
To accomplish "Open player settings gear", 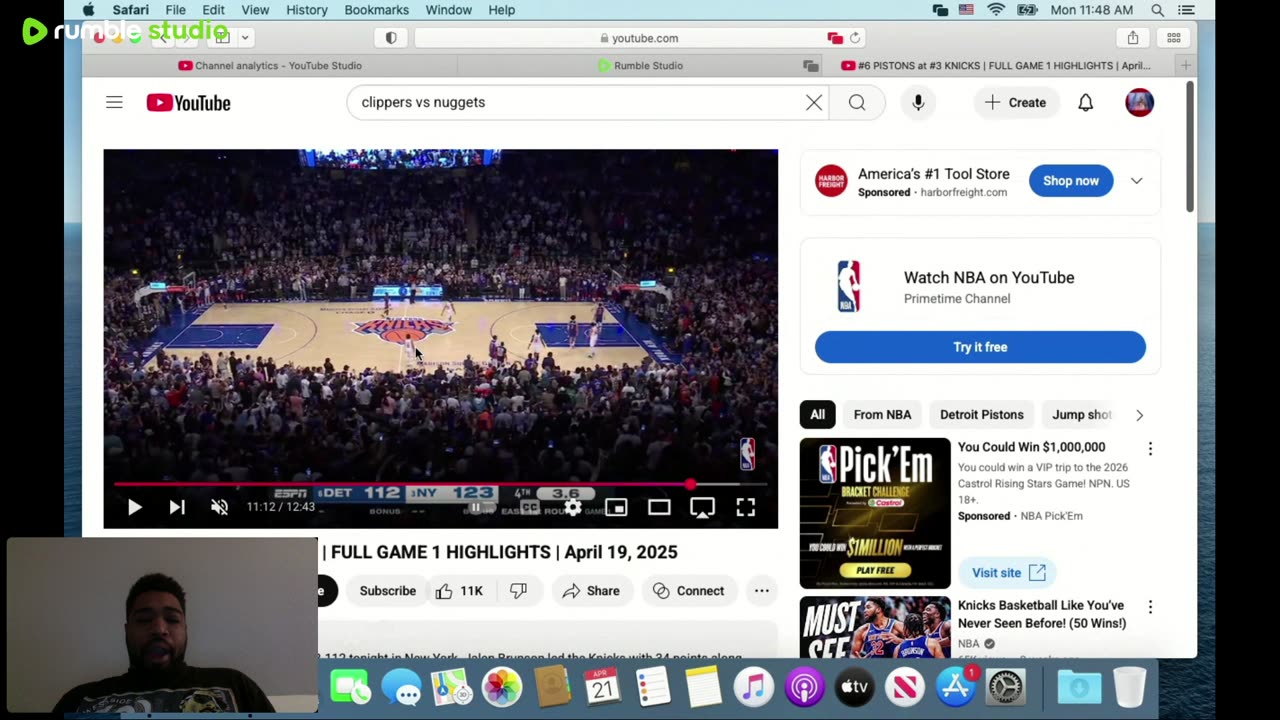I will pyautogui.click(x=572, y=507).
